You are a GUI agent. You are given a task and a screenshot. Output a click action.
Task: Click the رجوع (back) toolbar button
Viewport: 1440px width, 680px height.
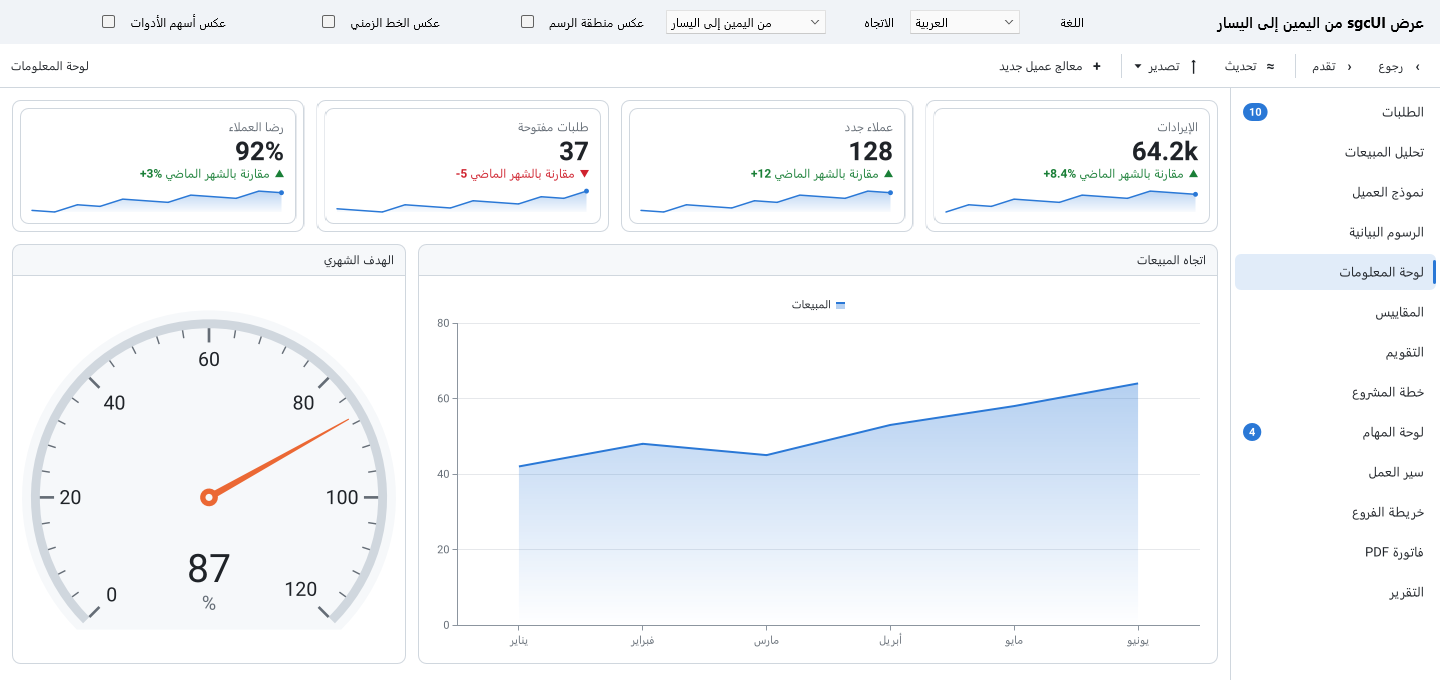pos(1399,66)
